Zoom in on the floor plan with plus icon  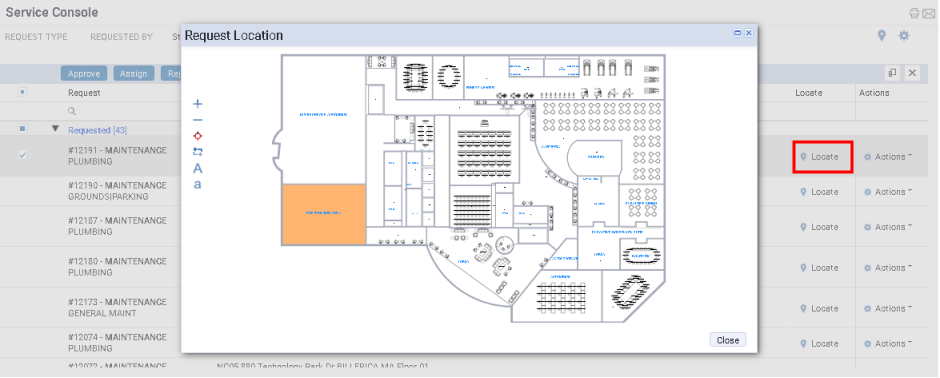coord(198,104)
